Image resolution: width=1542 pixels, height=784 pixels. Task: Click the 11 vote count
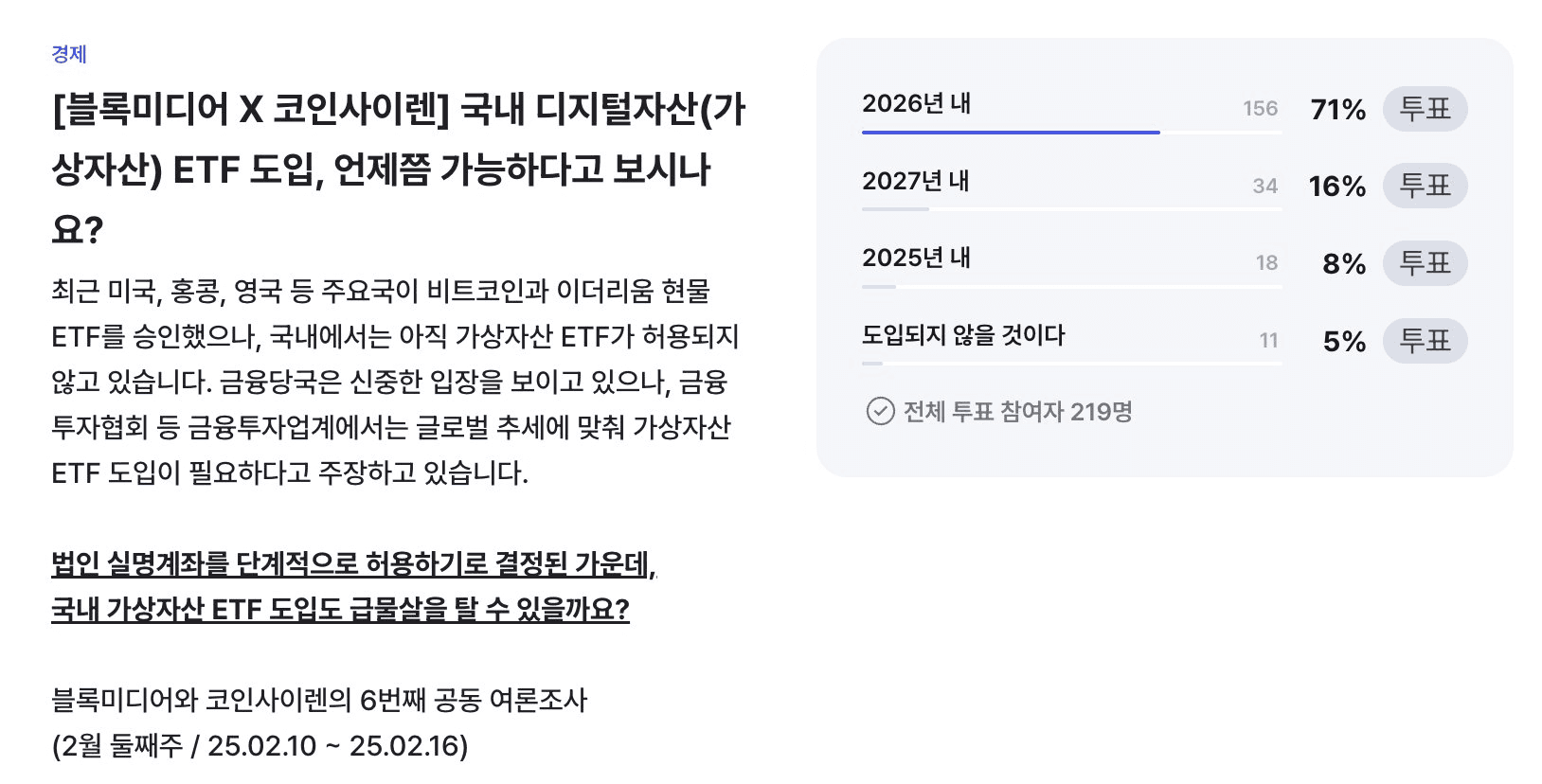[x=1268, y=340]
